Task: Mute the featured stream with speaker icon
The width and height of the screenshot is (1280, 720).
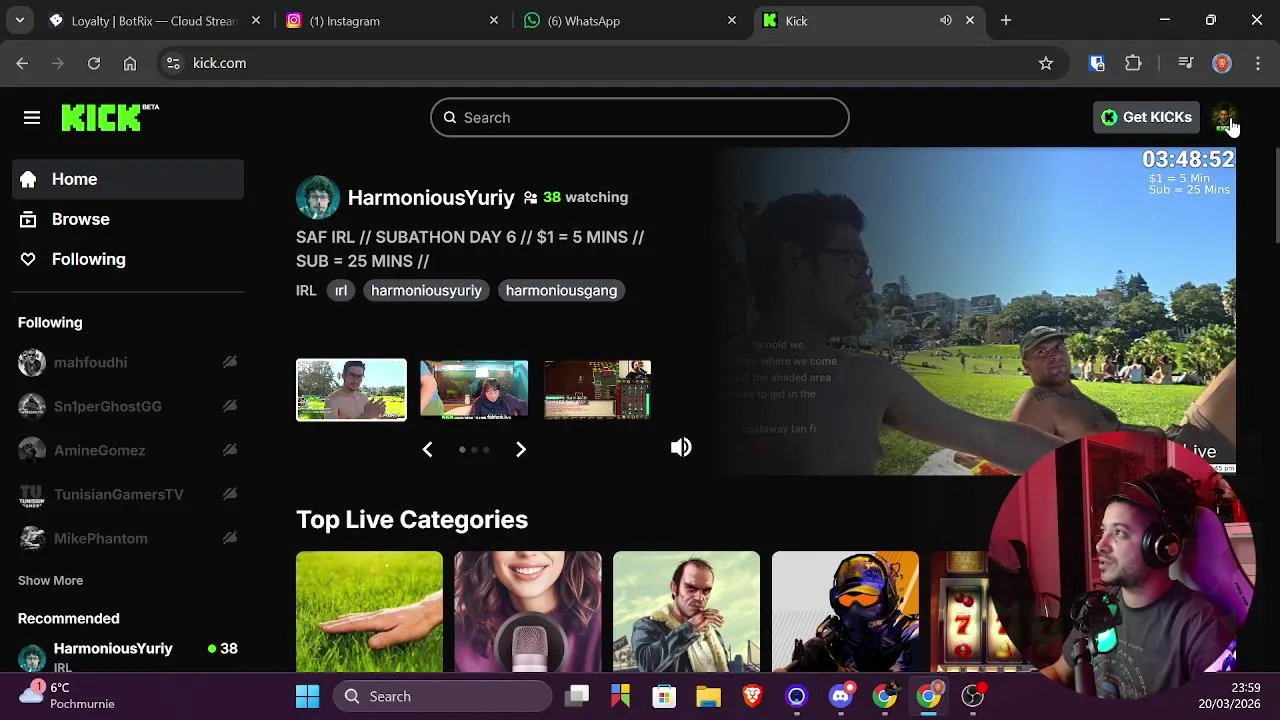Action: 681,447
